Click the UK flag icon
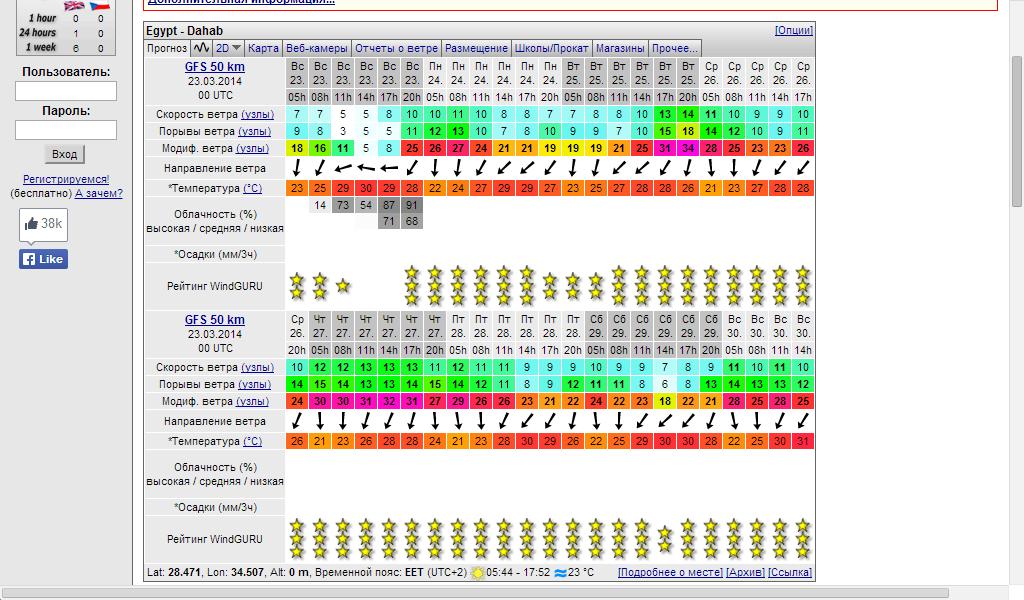Screen dimensions: 1024x600 point(74,5)
